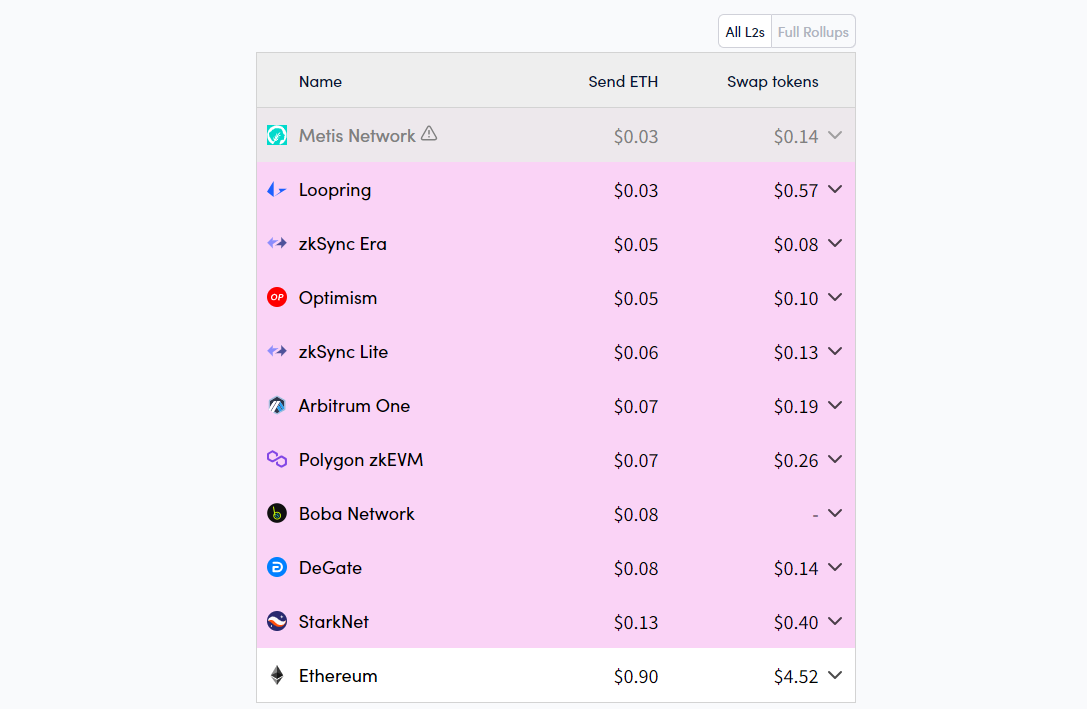This screenshot has width=1087, height=709.
Task: Click the Loopring logo icon
Action: click(277, 189)
